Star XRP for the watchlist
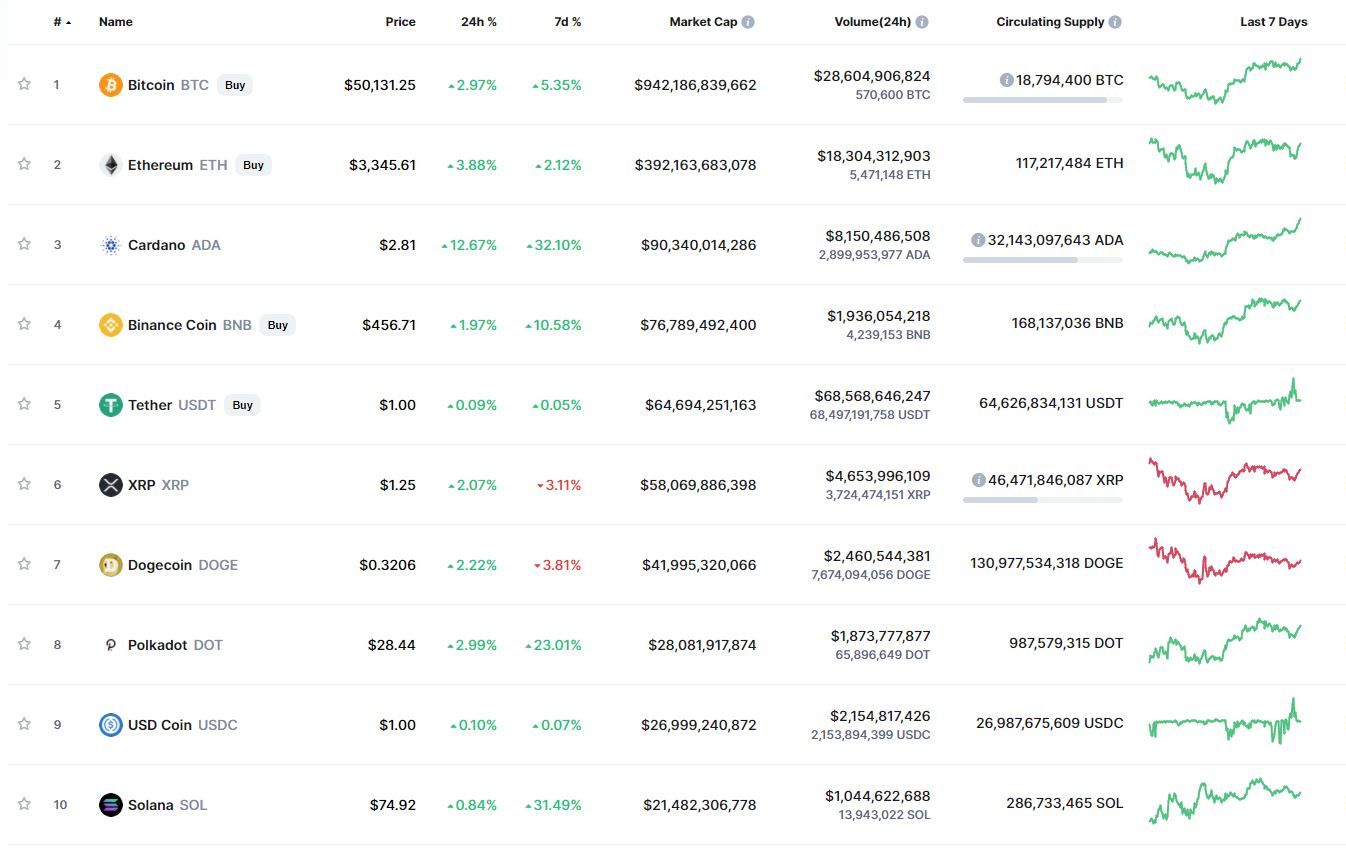1346x850 pixels. click(x=24, y=484)
